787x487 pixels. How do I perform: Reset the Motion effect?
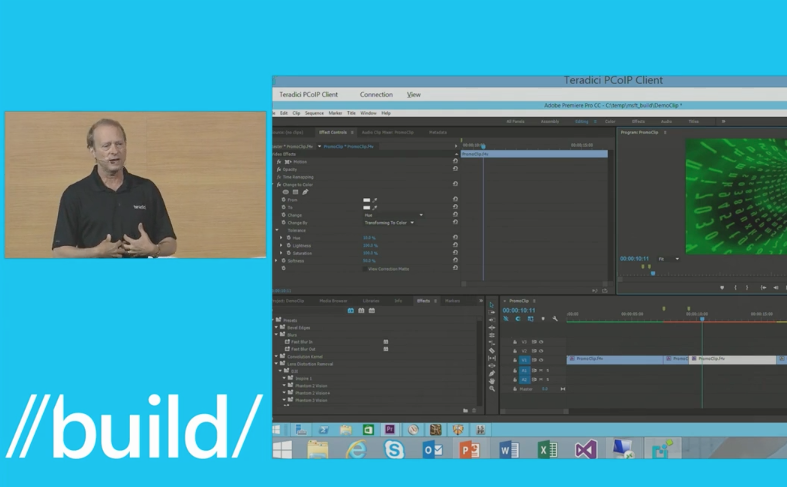point(455,161)
